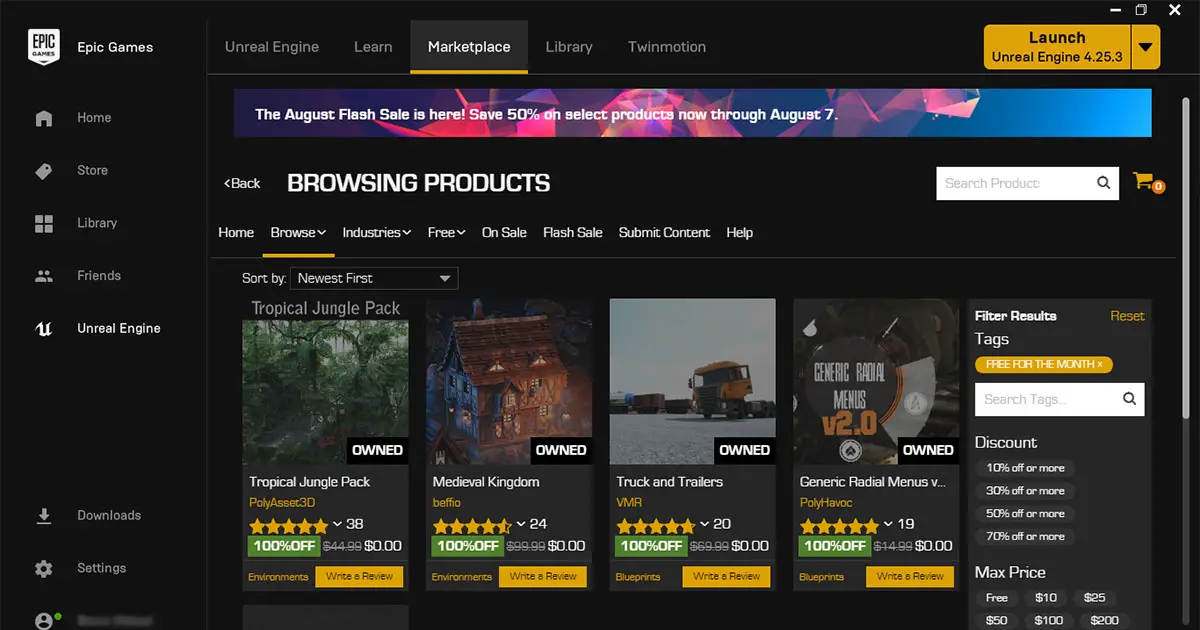Open Home via the house icon
The image size is (1200, 630).
click(44, 118)
